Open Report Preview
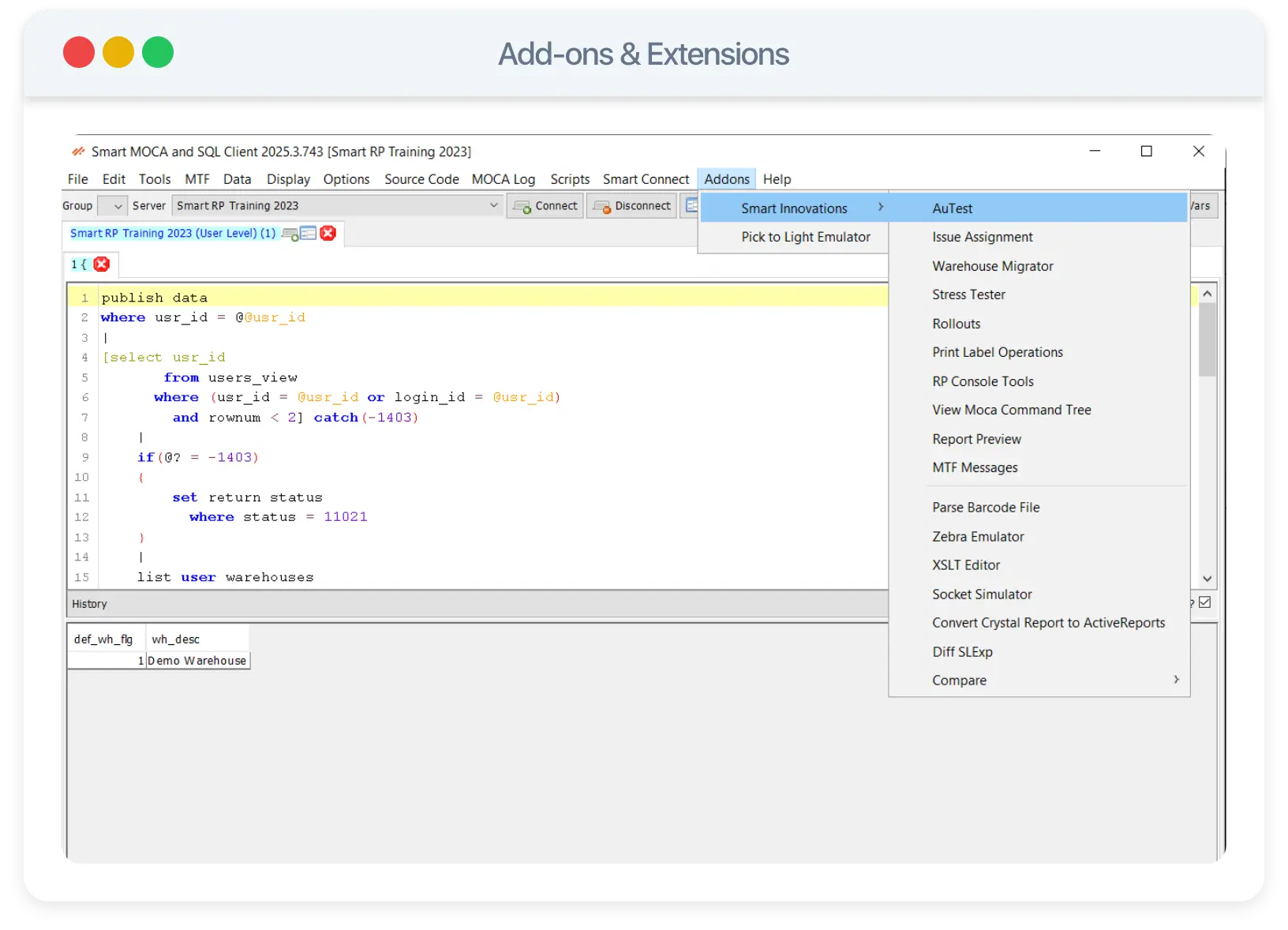The height and width of the screenshot is (930, 1288). [1039, 439]
